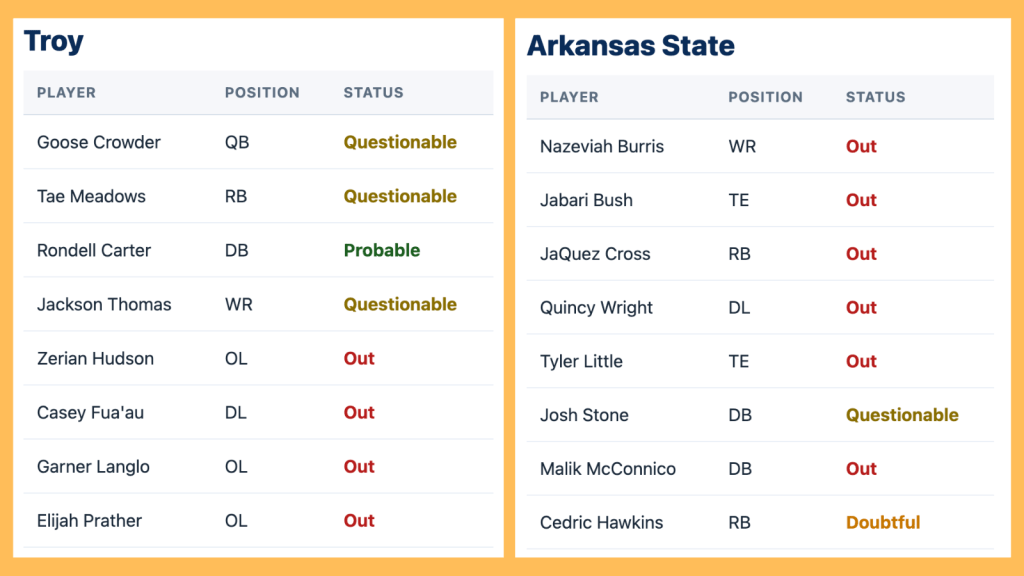Select Malik McConnico player name
The image size is (1024, 576).
(608, 469)
